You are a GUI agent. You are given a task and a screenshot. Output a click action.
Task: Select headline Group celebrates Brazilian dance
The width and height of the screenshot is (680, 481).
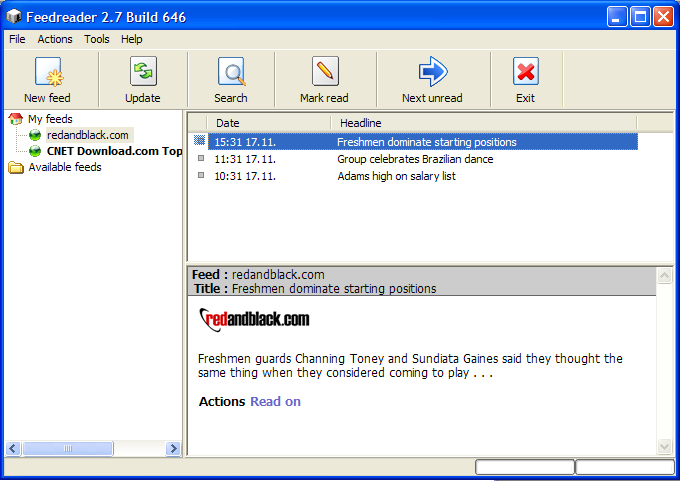click(415, 159)
